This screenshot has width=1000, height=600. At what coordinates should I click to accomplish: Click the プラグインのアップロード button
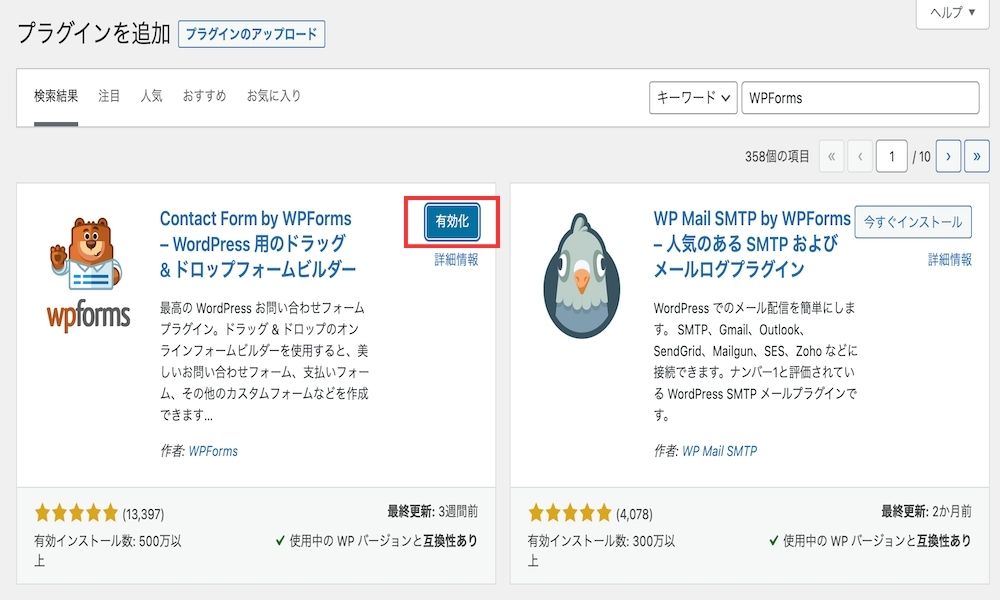[251, 34]
